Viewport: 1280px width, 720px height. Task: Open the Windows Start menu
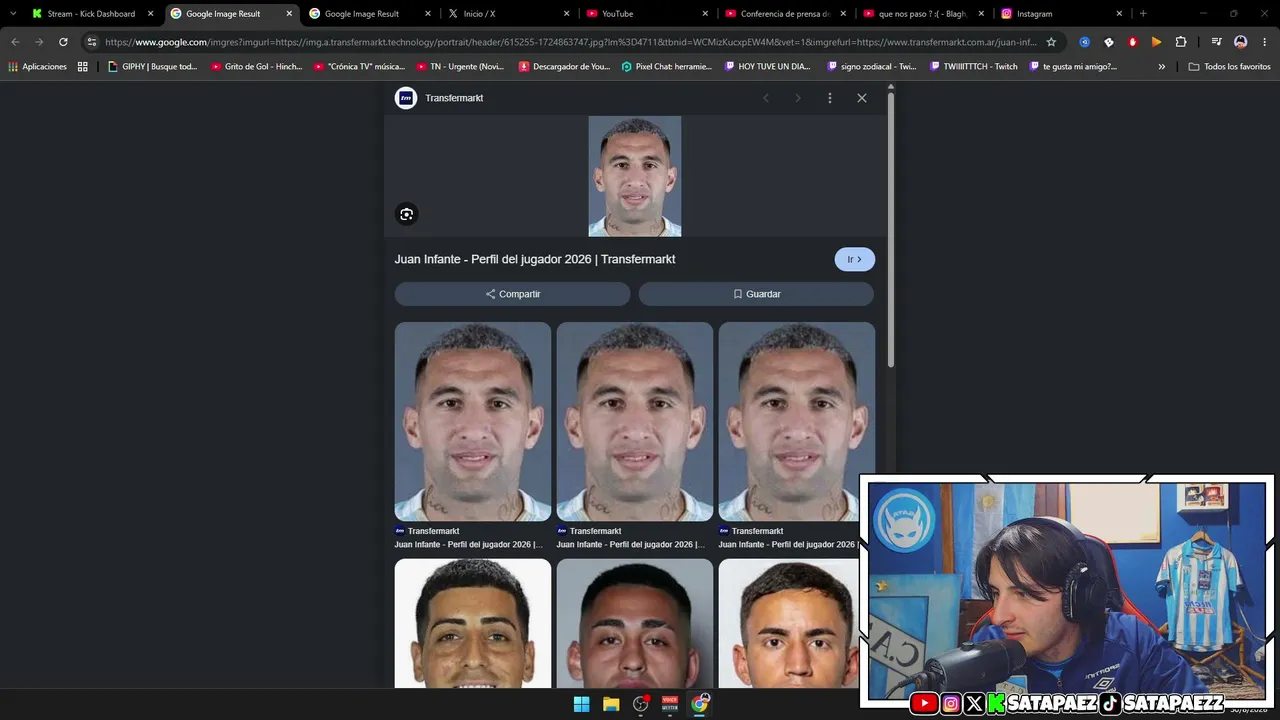coord(581,704)
